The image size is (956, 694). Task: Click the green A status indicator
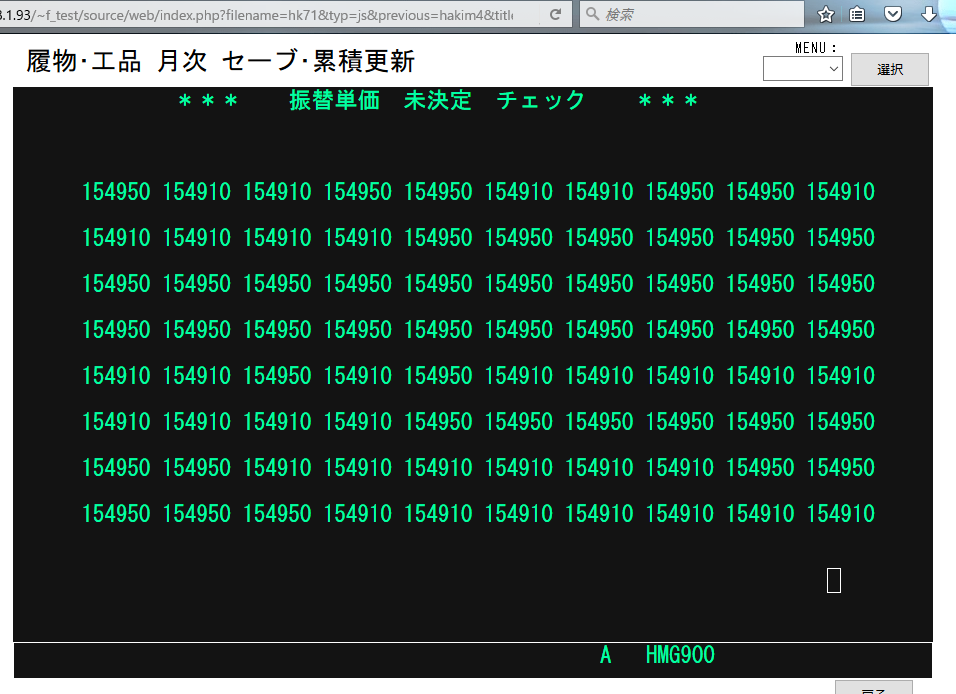pos(605,656)
